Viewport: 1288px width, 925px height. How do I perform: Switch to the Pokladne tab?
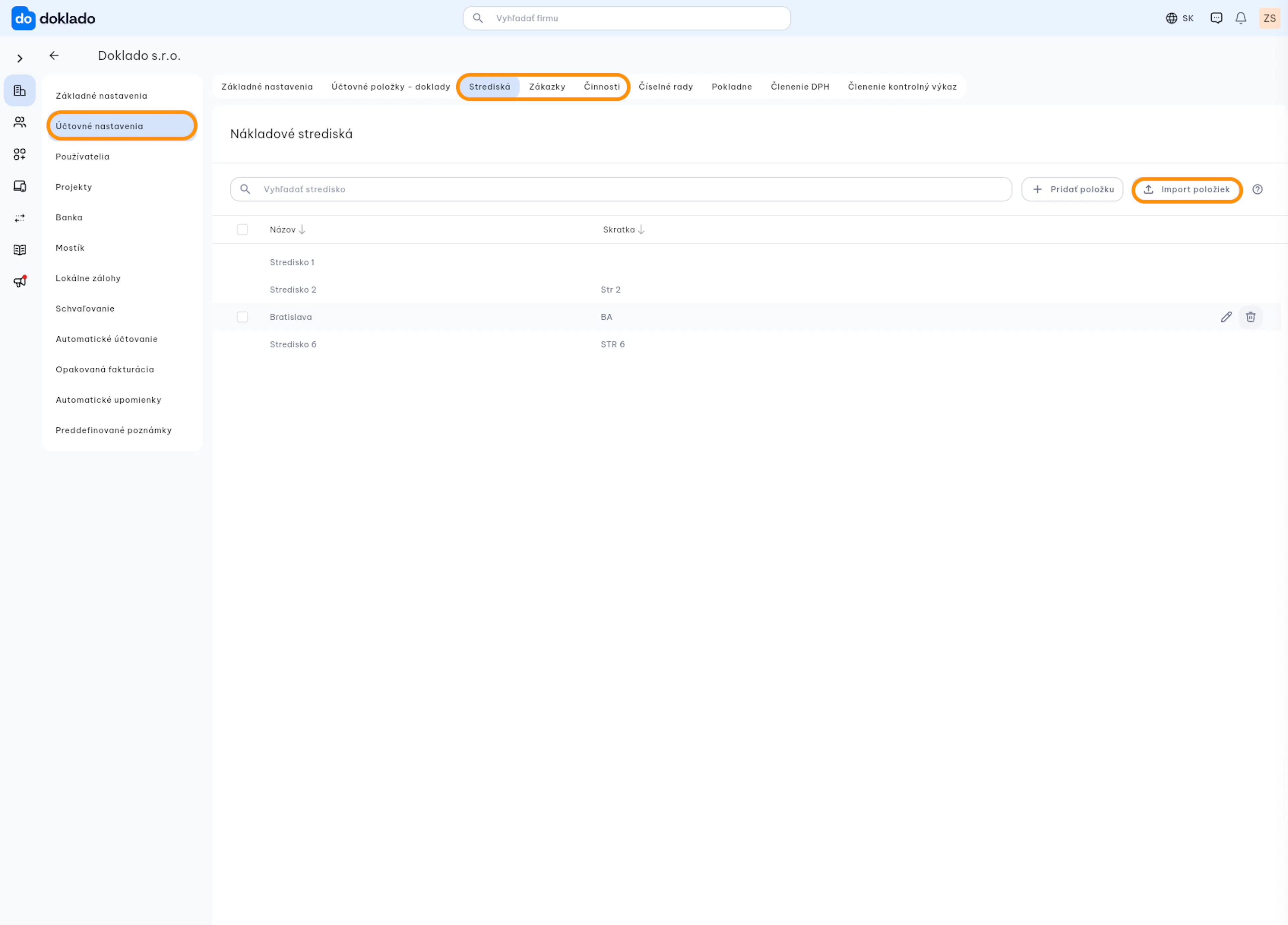pos(732,86)
